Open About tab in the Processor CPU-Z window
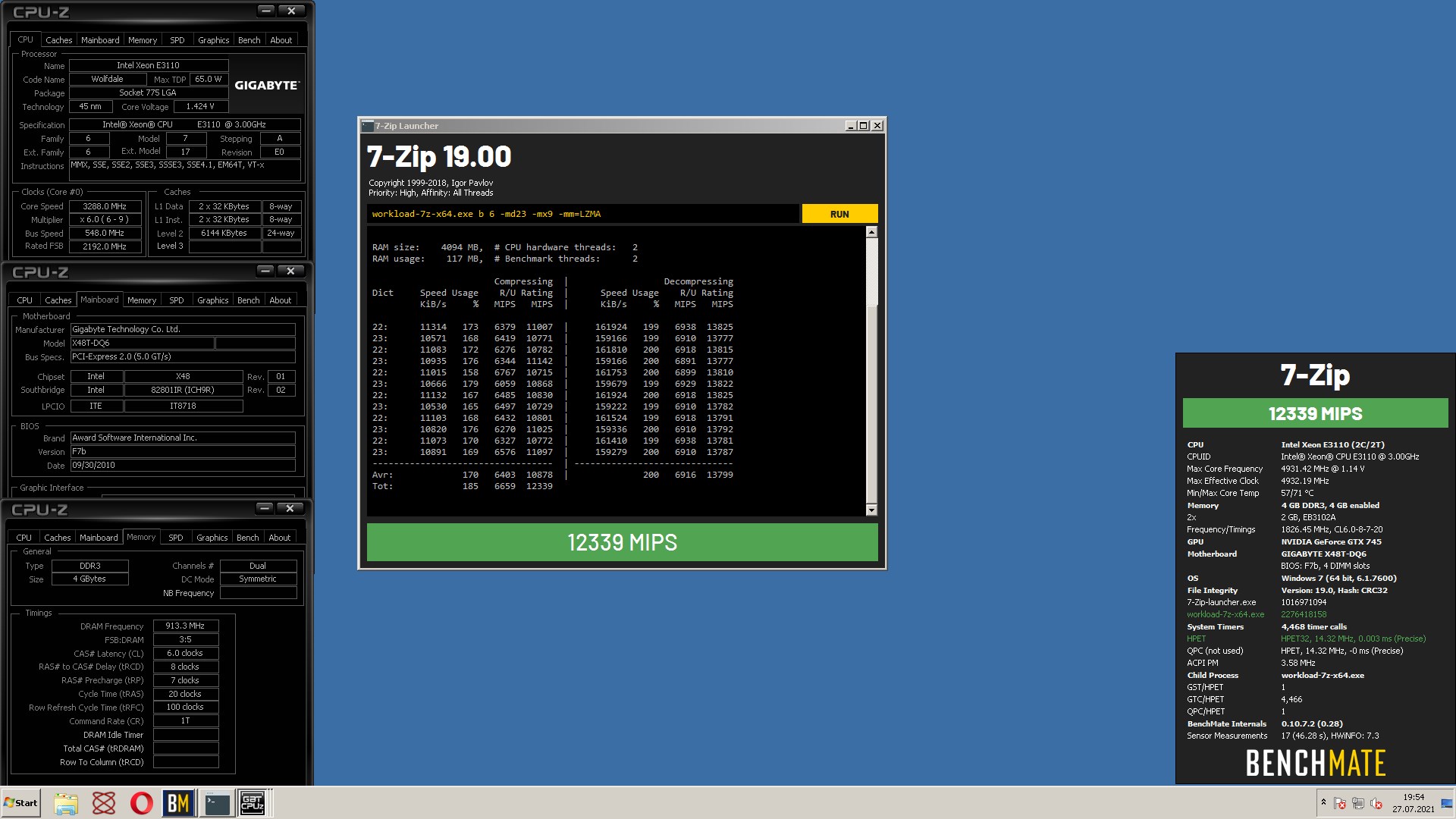Screen dimensions: 1456x819 [x=281, y=40]
